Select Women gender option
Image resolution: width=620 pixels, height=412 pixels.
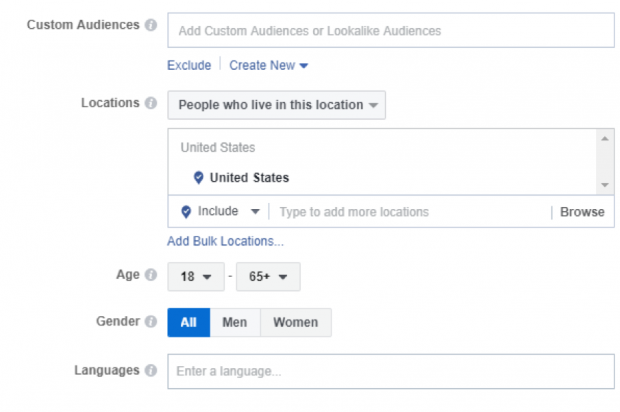point(295,322)
